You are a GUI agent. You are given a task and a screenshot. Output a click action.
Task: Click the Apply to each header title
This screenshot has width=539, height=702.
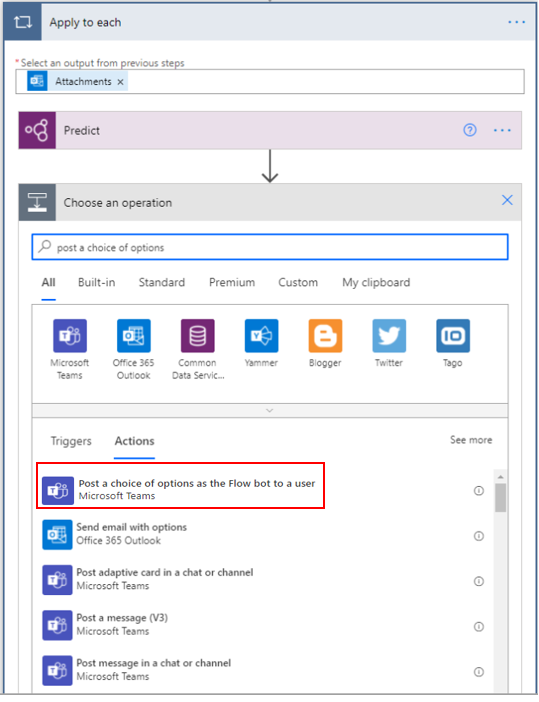(85, 22)
